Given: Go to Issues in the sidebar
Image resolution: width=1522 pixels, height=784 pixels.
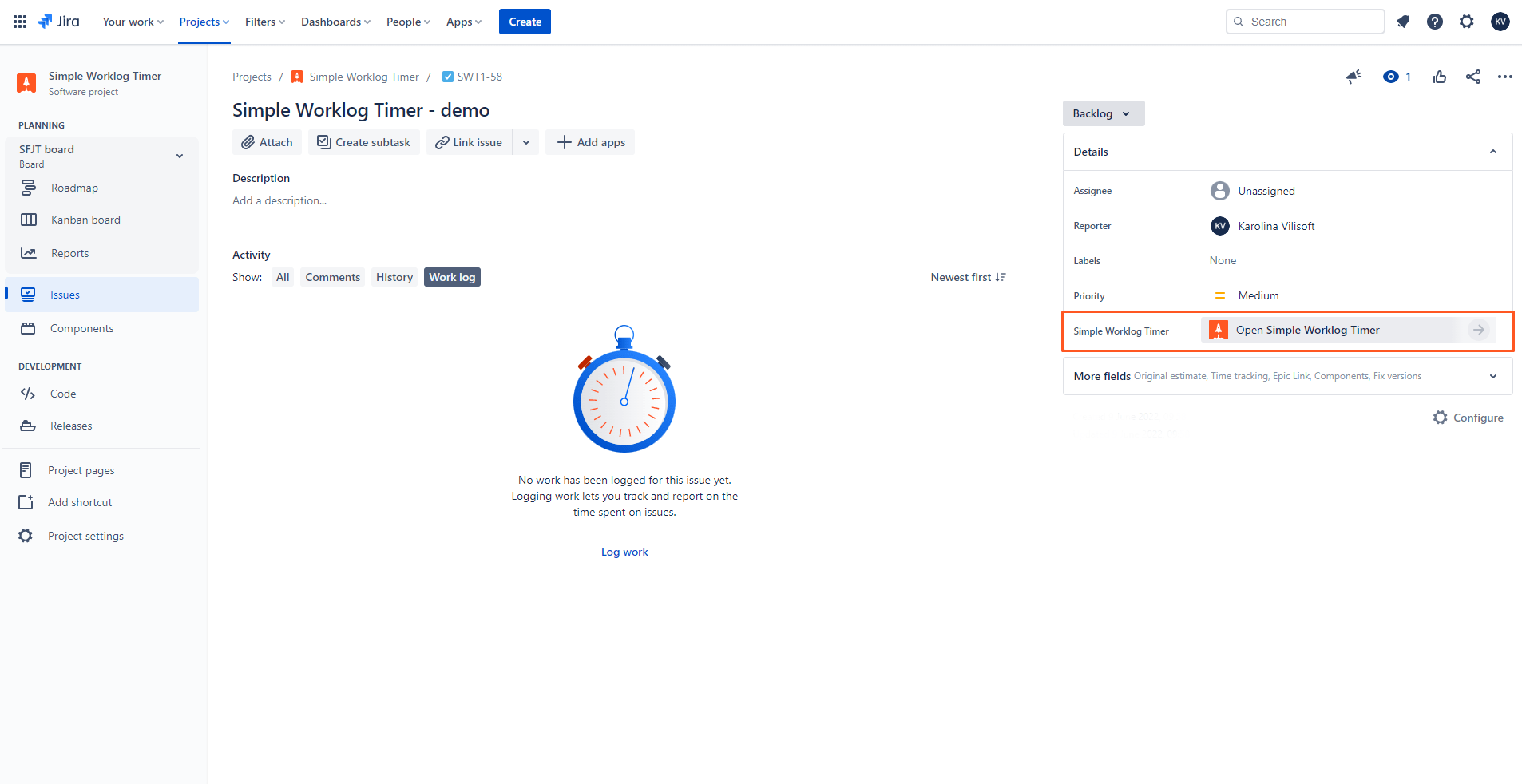Looking at the screenshot, I should coord(101,295).
